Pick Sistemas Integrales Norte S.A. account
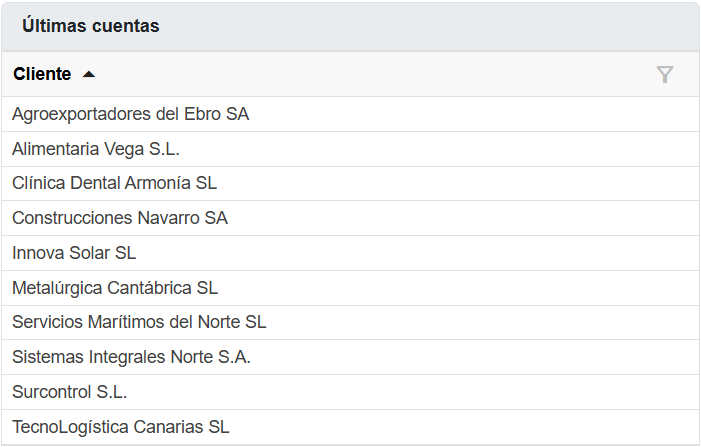The image size is (701, 447). point(131,357)
